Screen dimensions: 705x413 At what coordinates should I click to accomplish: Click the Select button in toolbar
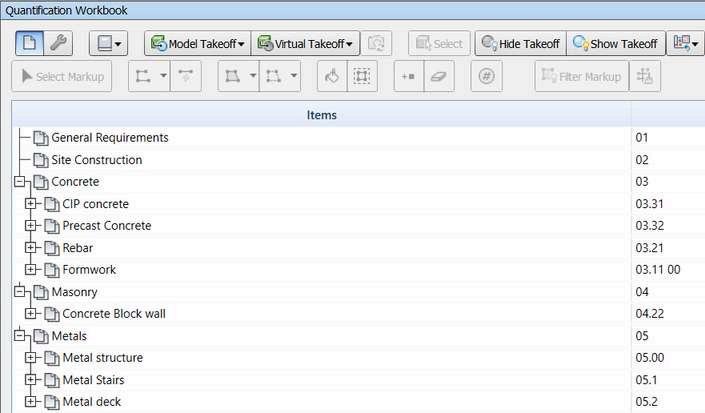(439, 44)
